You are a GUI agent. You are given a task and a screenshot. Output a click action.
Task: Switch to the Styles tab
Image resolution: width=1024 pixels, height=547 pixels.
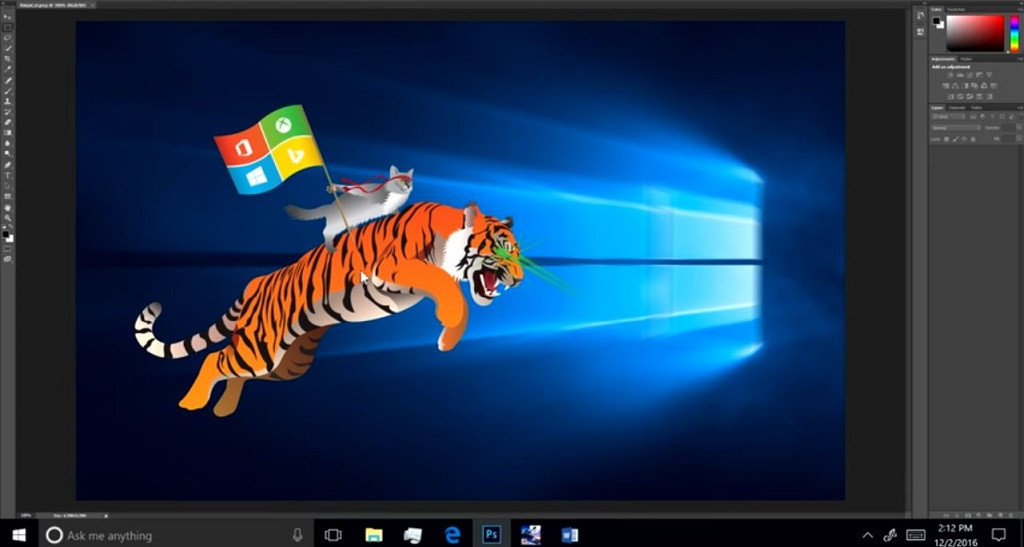click(x=966, y=59)
